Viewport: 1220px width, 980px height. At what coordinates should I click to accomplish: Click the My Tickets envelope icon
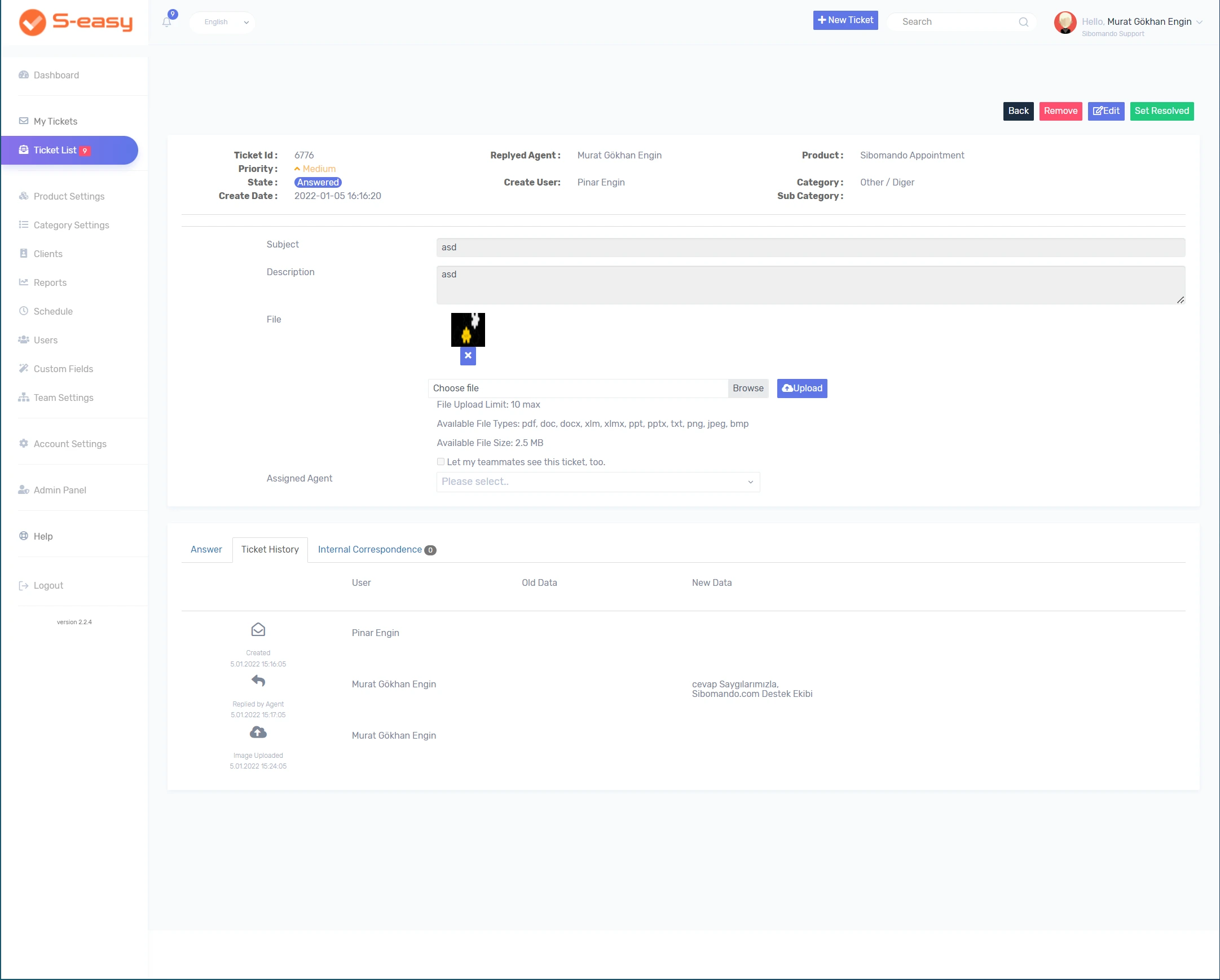[24, 121]
